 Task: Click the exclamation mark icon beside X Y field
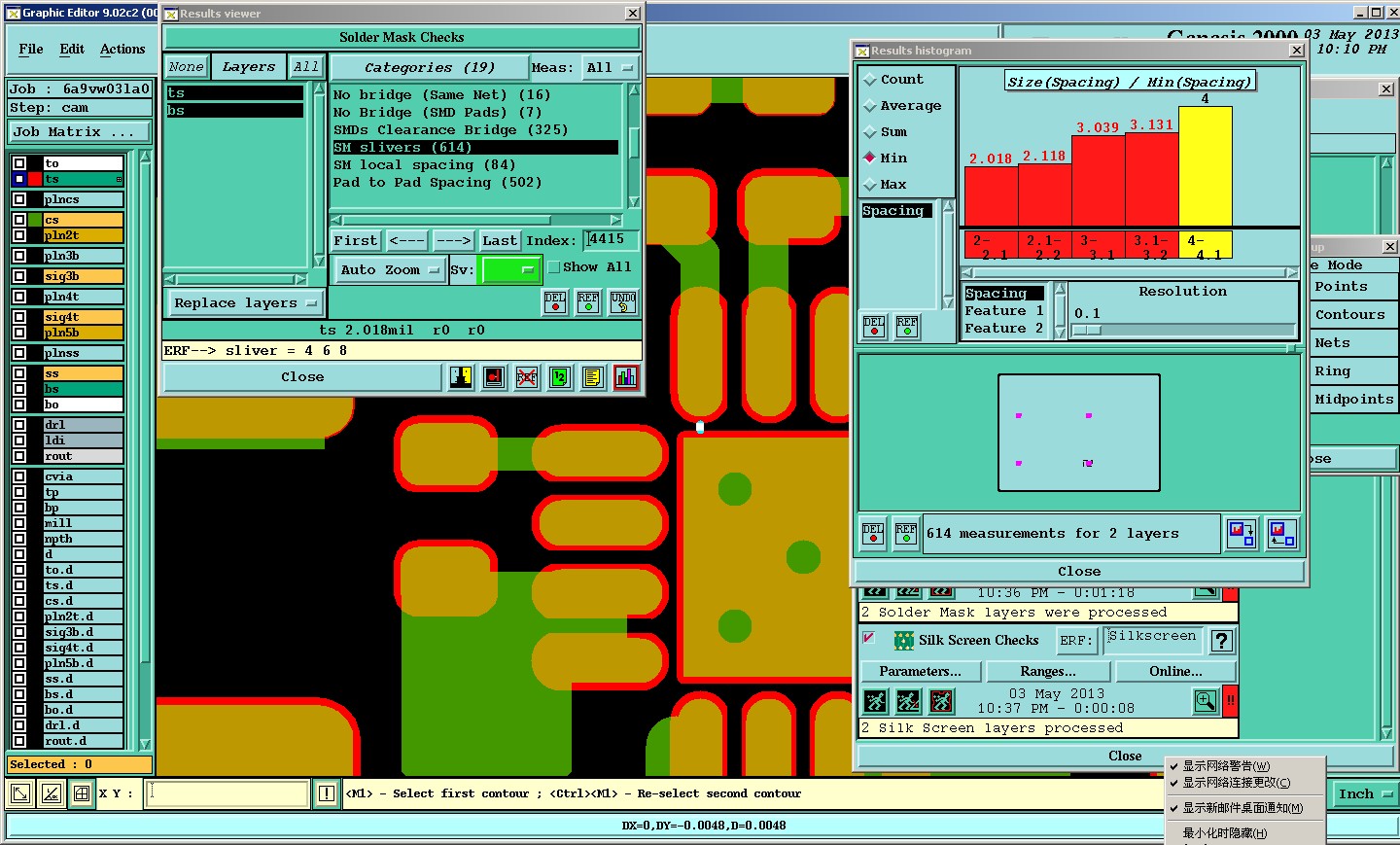[327, 793]
